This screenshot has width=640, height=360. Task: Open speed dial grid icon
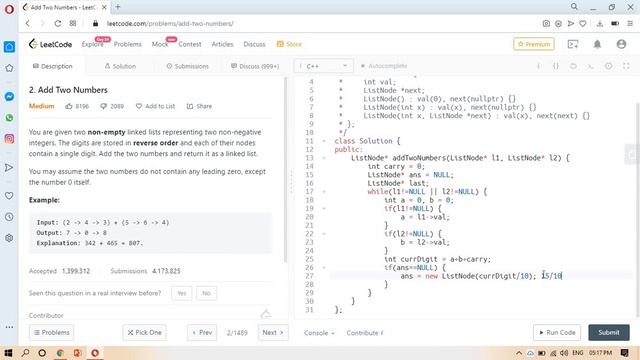coord(73,24)
